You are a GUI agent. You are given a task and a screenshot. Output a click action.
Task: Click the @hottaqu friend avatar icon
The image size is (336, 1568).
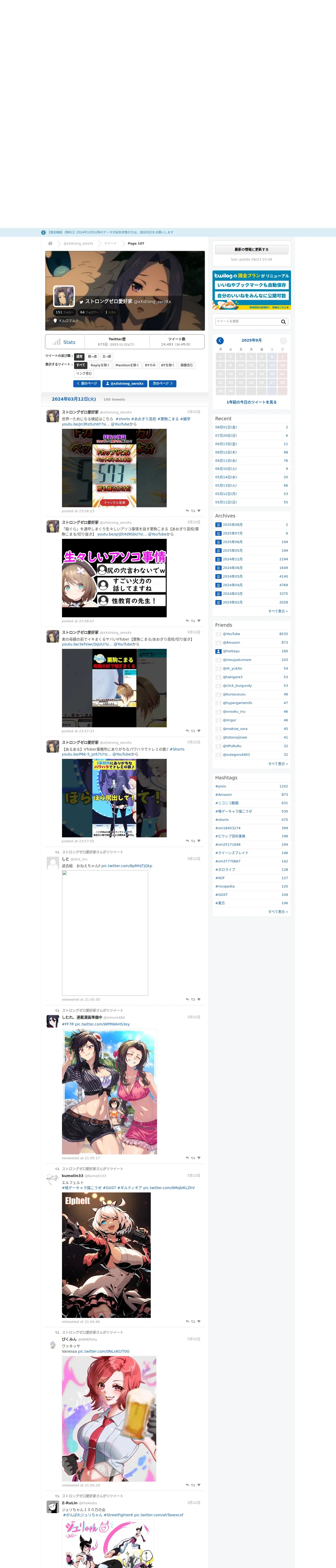tap(218, 651)
